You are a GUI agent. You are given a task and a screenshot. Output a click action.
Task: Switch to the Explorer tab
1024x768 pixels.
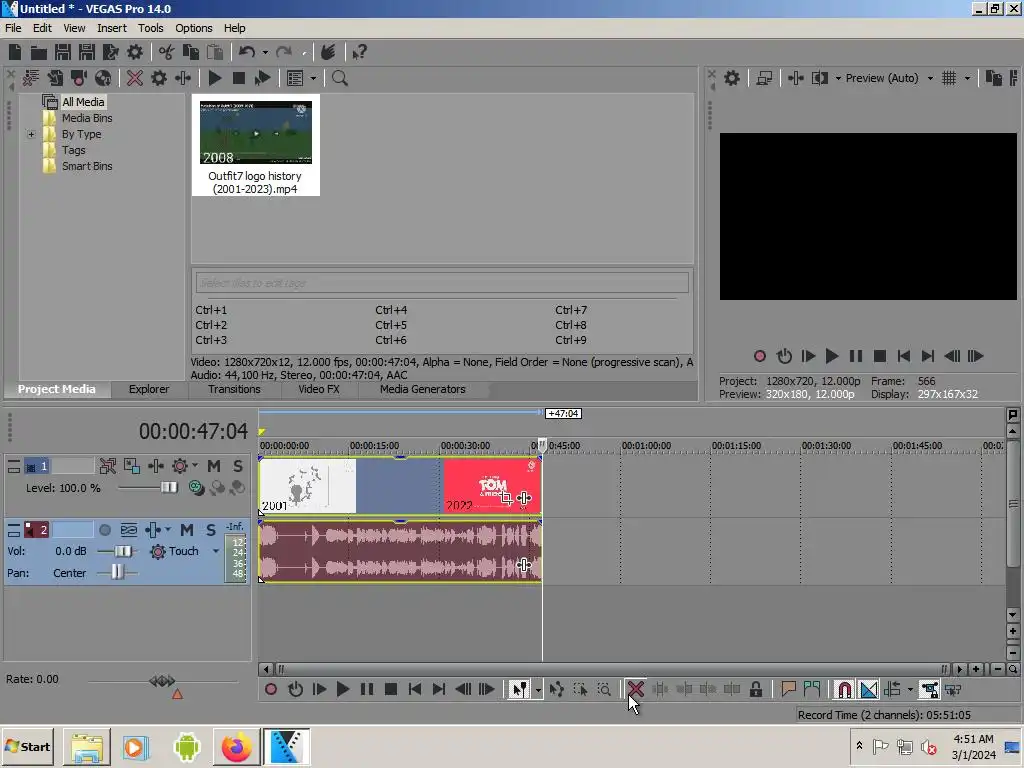tap(149, 389)
